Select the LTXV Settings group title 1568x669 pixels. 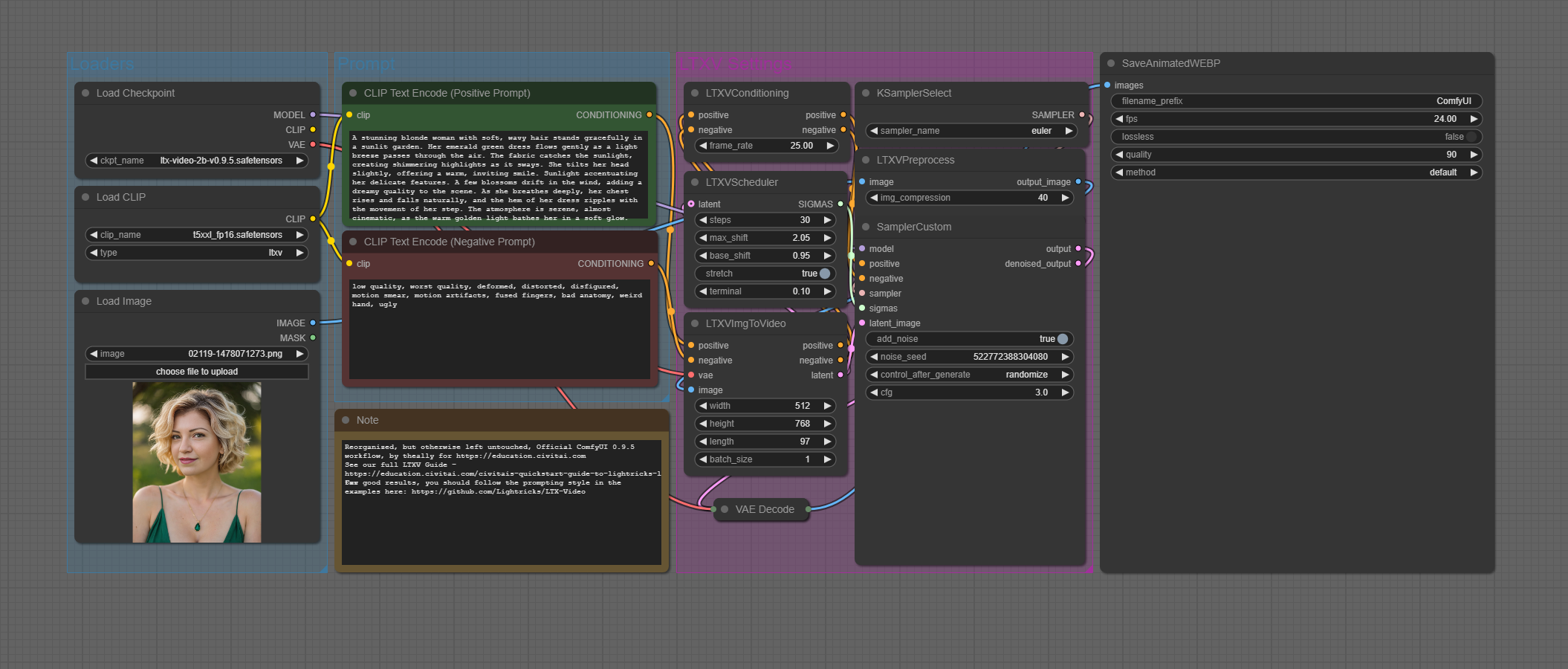tap(735, 64)
